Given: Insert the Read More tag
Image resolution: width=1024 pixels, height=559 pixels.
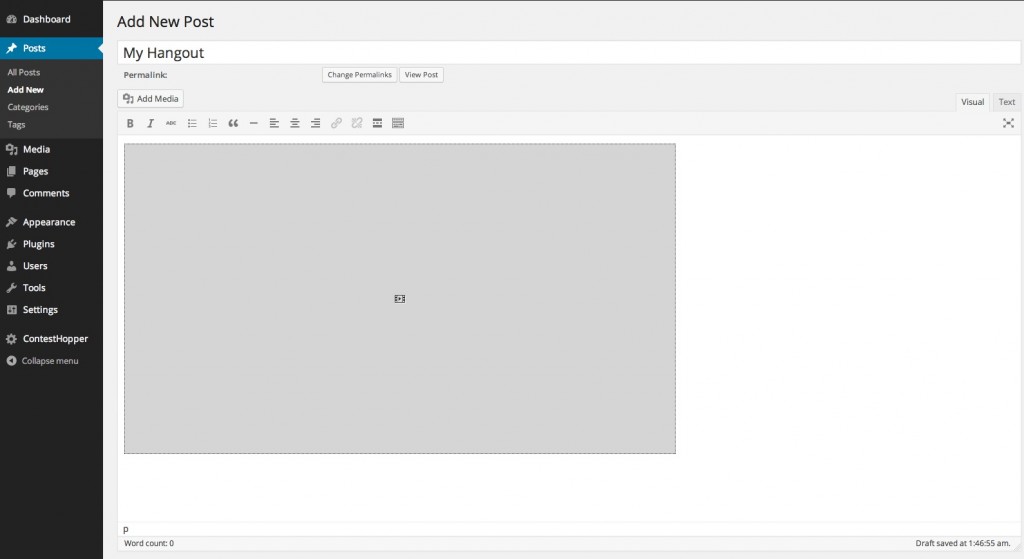Looking at the screenshot, I should click(x=377, y=123).
